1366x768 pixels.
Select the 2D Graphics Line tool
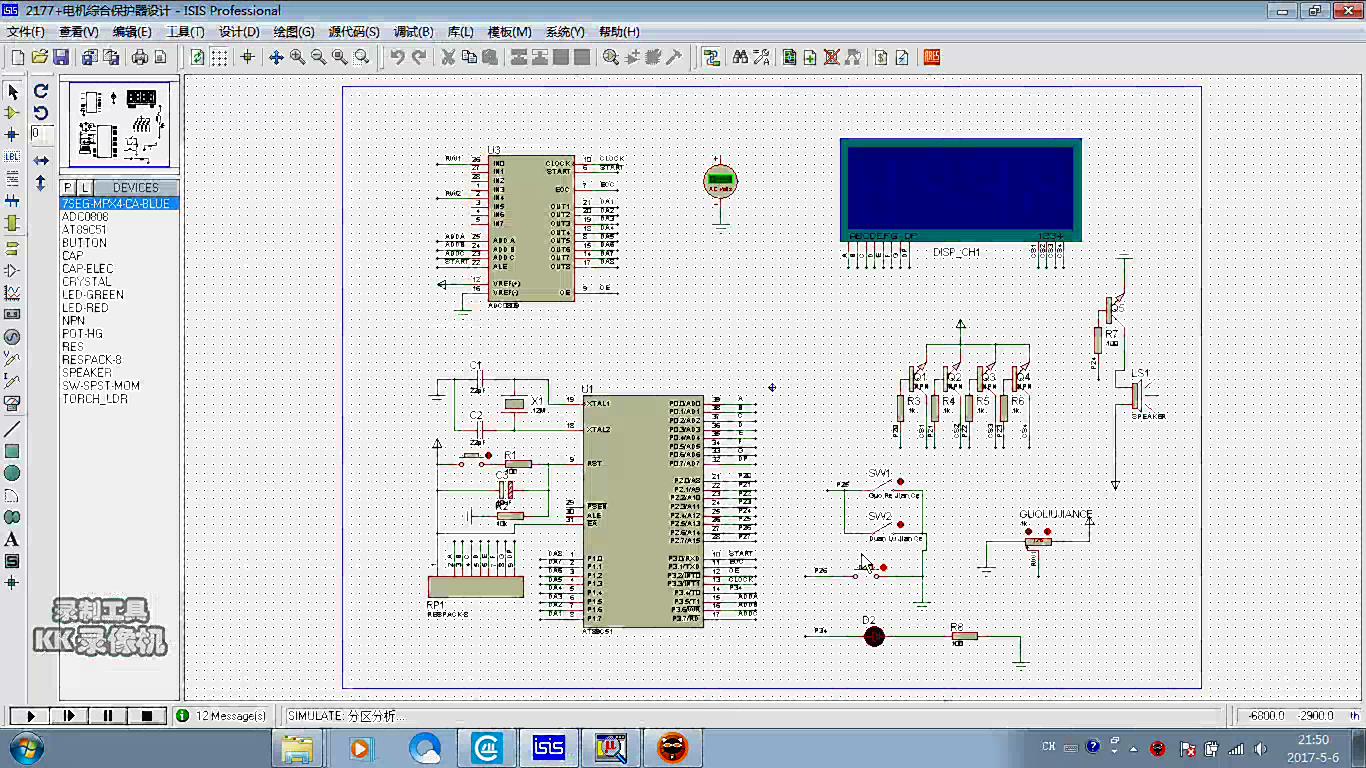13,429
